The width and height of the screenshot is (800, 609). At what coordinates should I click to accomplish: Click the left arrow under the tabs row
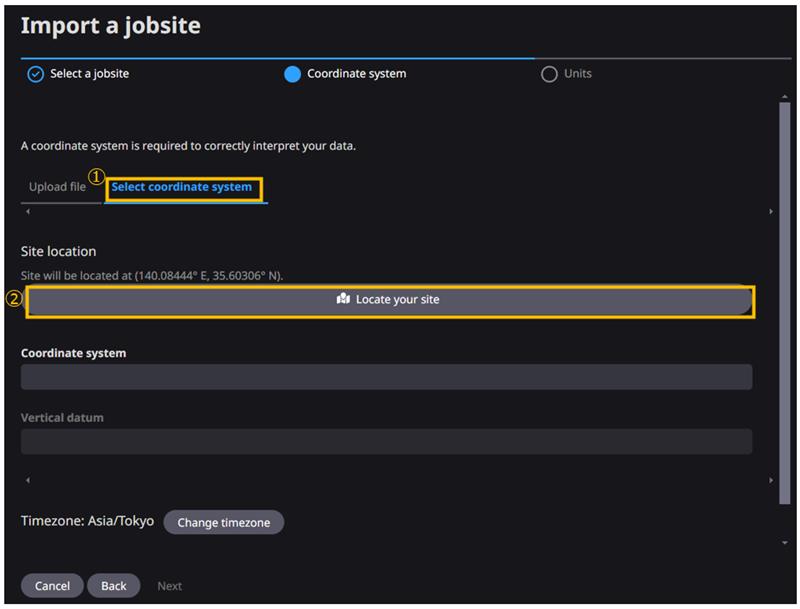click(x=28, y=211)
